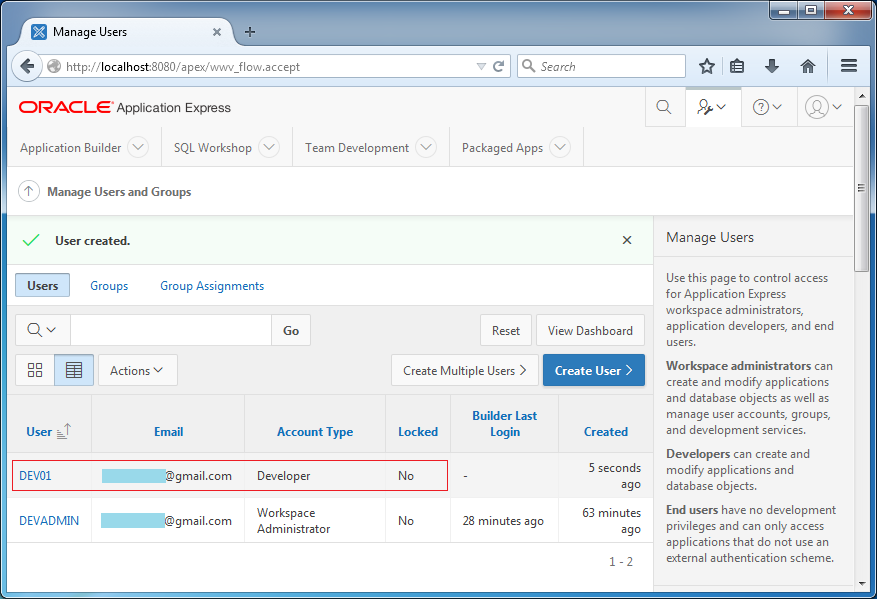Click the Email column header

pyautogui.click(x=168, y=432)
